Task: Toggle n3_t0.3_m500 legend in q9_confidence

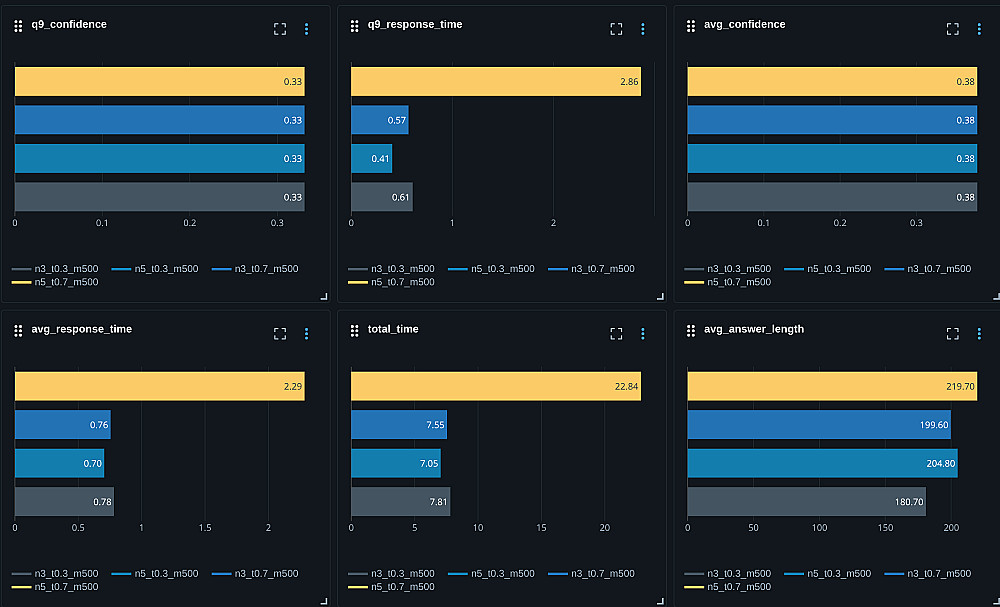Action: 55,269
